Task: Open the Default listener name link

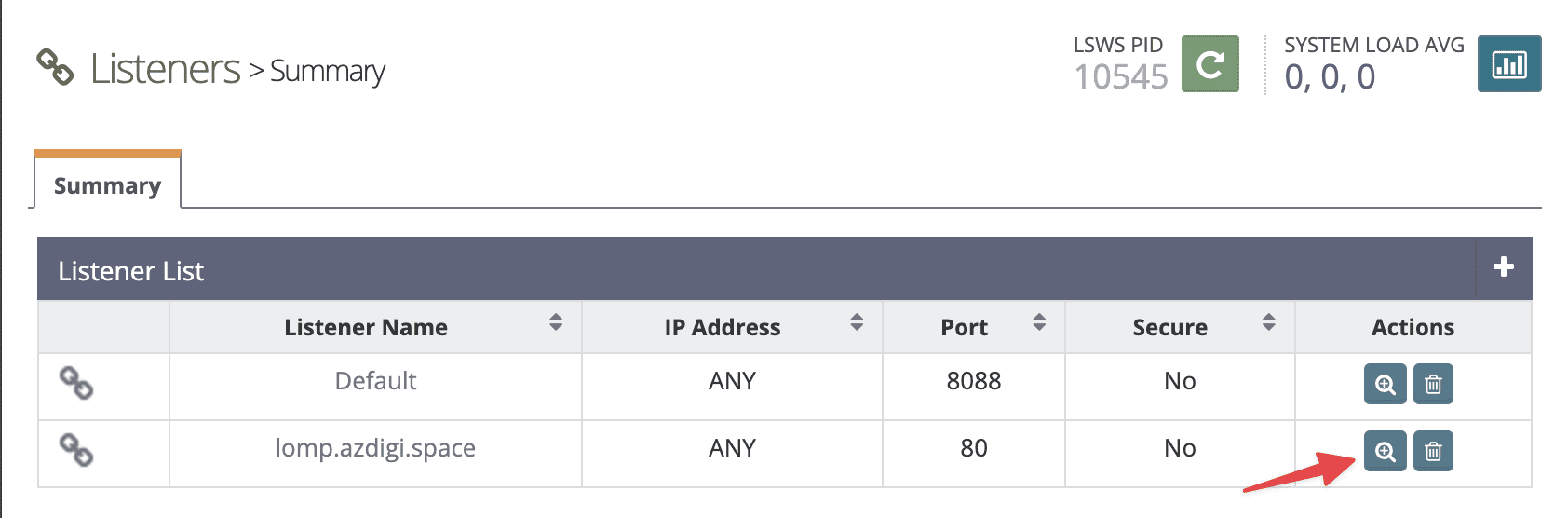Action: tap(375, 381)
